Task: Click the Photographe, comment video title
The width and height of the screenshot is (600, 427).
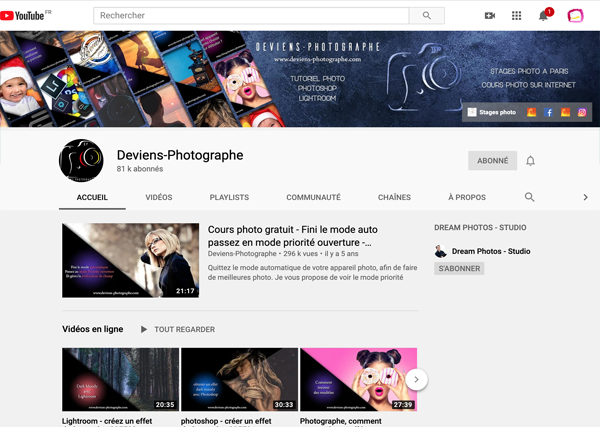Action: pyautogui.click(x=341, y=421)
